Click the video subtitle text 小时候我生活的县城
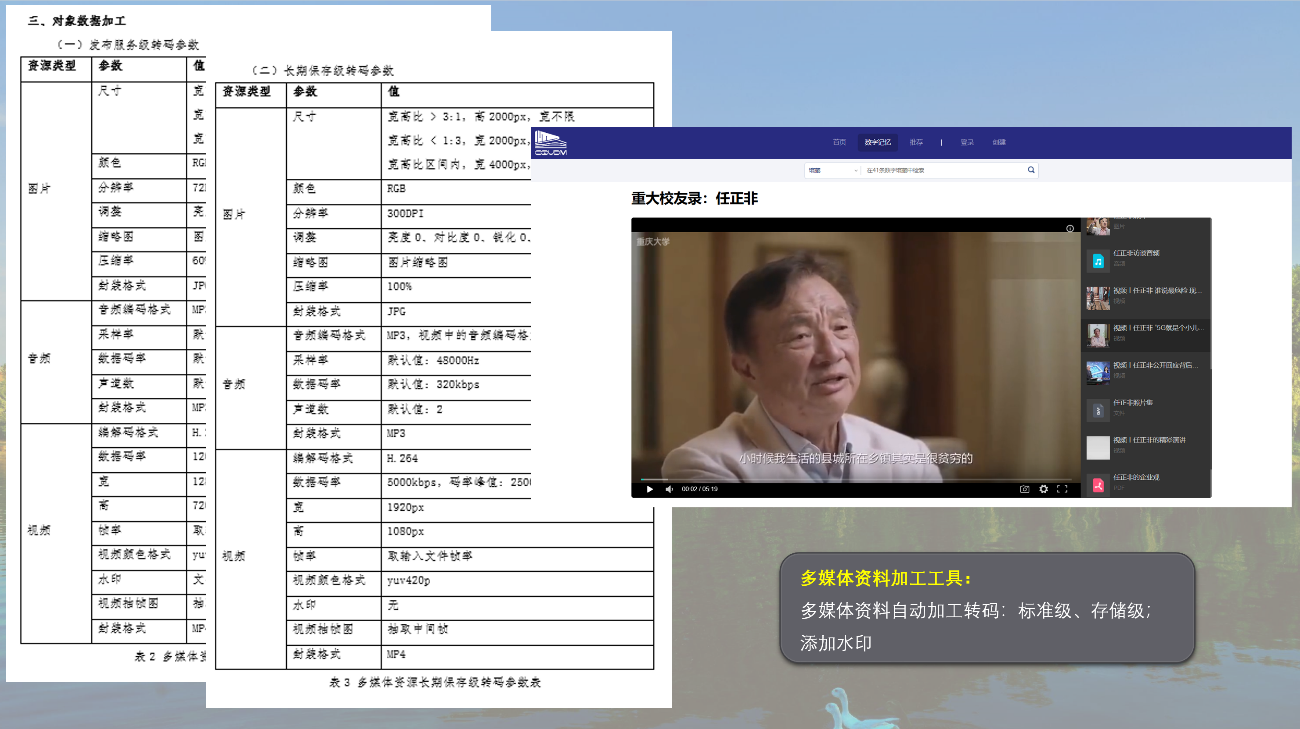Image resolution: width=1300 pixels, height=729 pixels. click(x=855, y=458)
